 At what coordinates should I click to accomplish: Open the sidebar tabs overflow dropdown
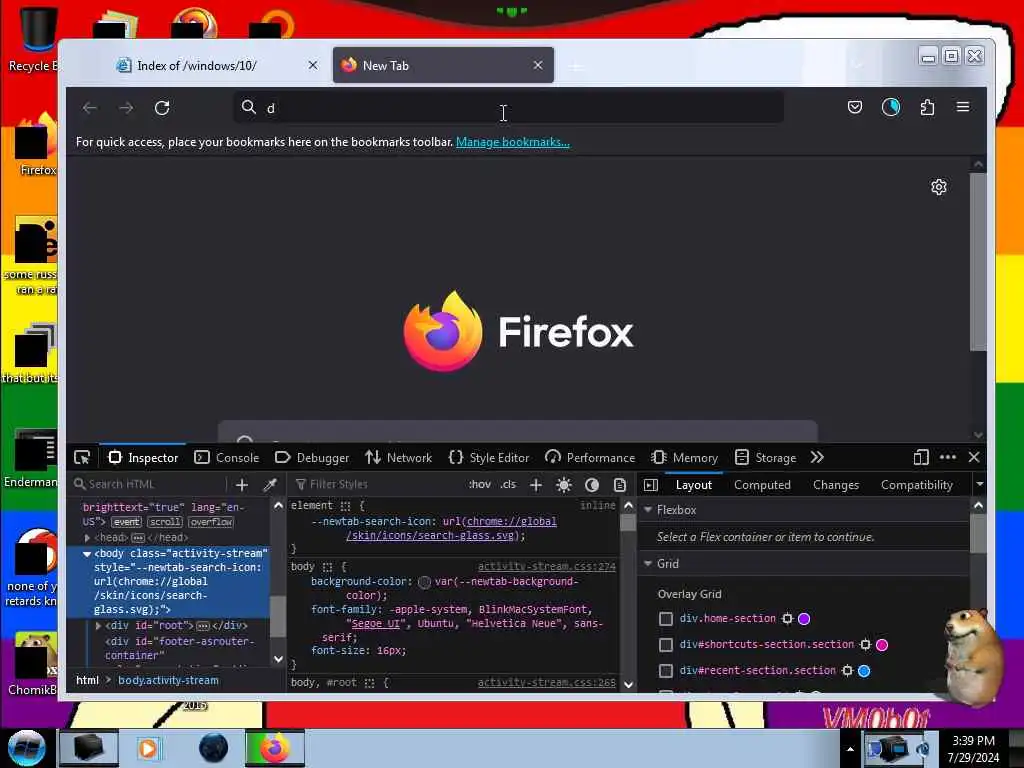(x=979, y=485)
